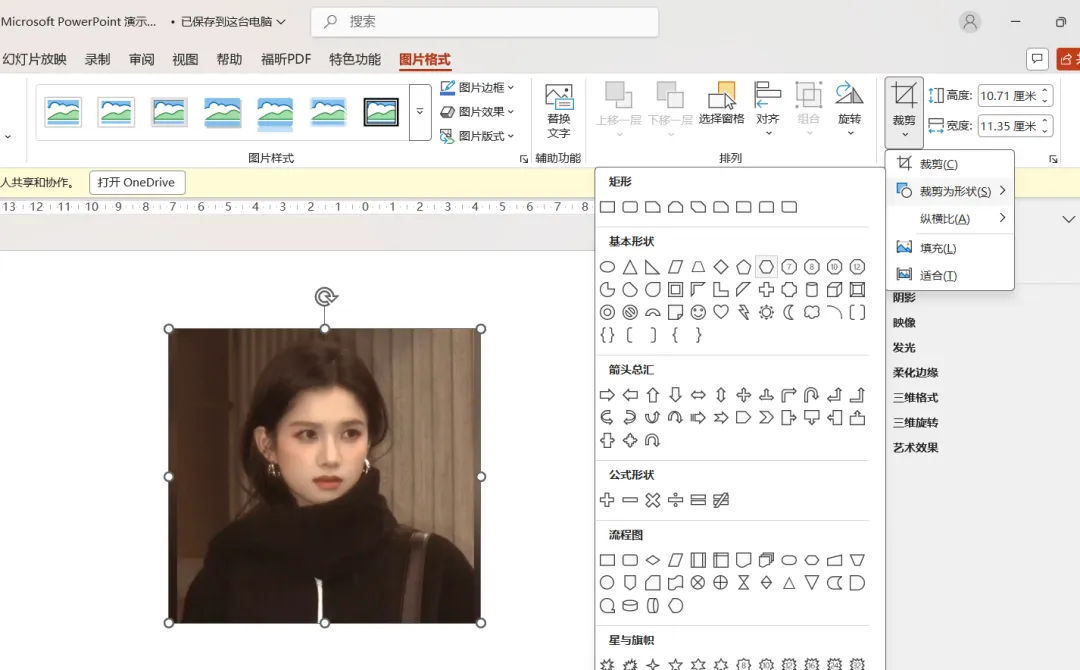Select the minus sign in 公式形状

(x=630, y=501)
